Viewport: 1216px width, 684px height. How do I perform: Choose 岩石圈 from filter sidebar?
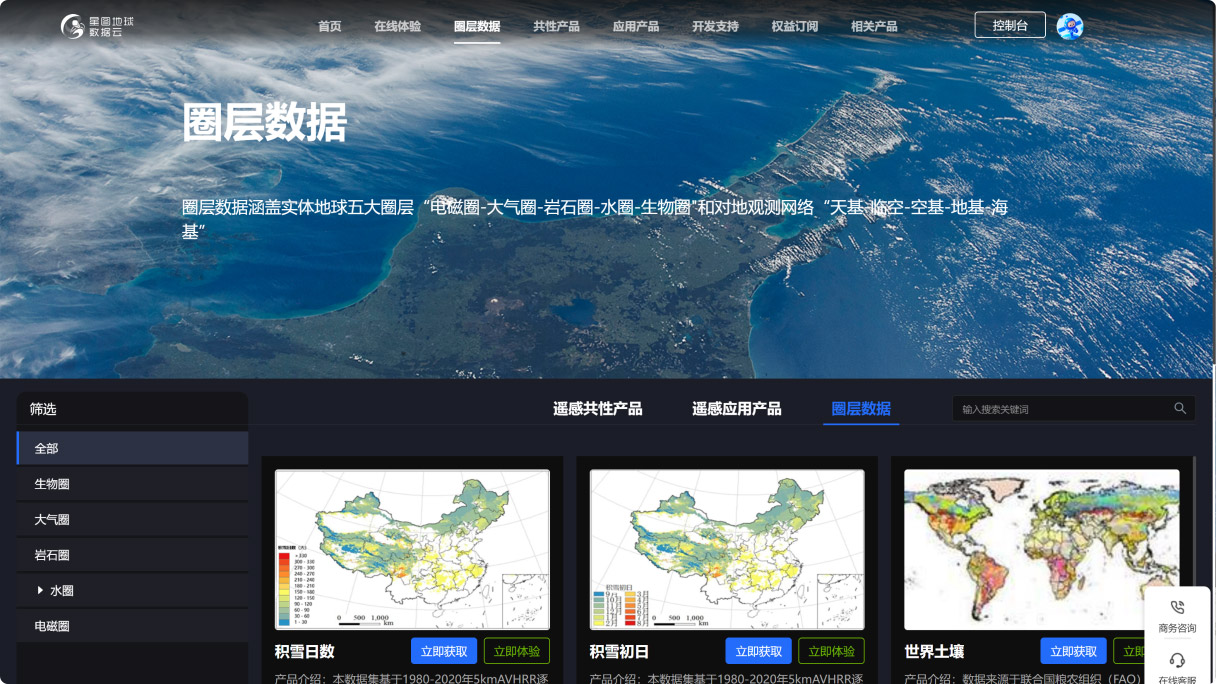click(x=52, y=555)
